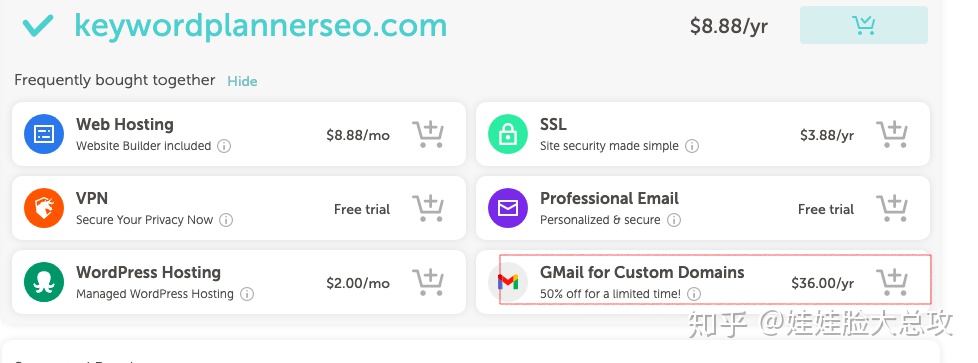Show info for 50% off Gmail offer
Screen dimensions: 978x363
point(694,294)
